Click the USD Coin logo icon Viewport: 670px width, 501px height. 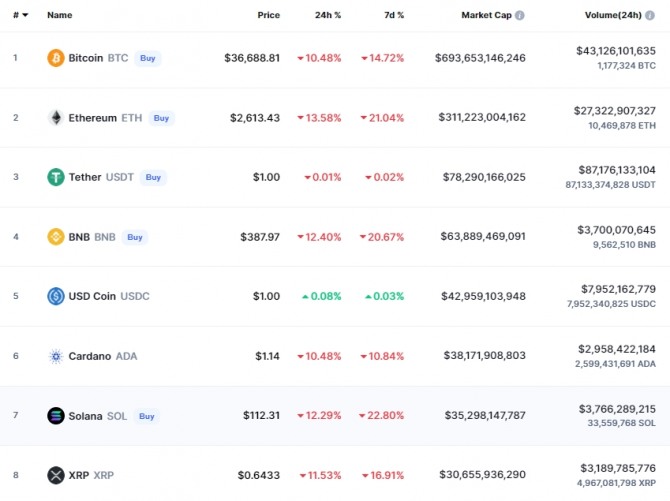[x=56, y=296]
